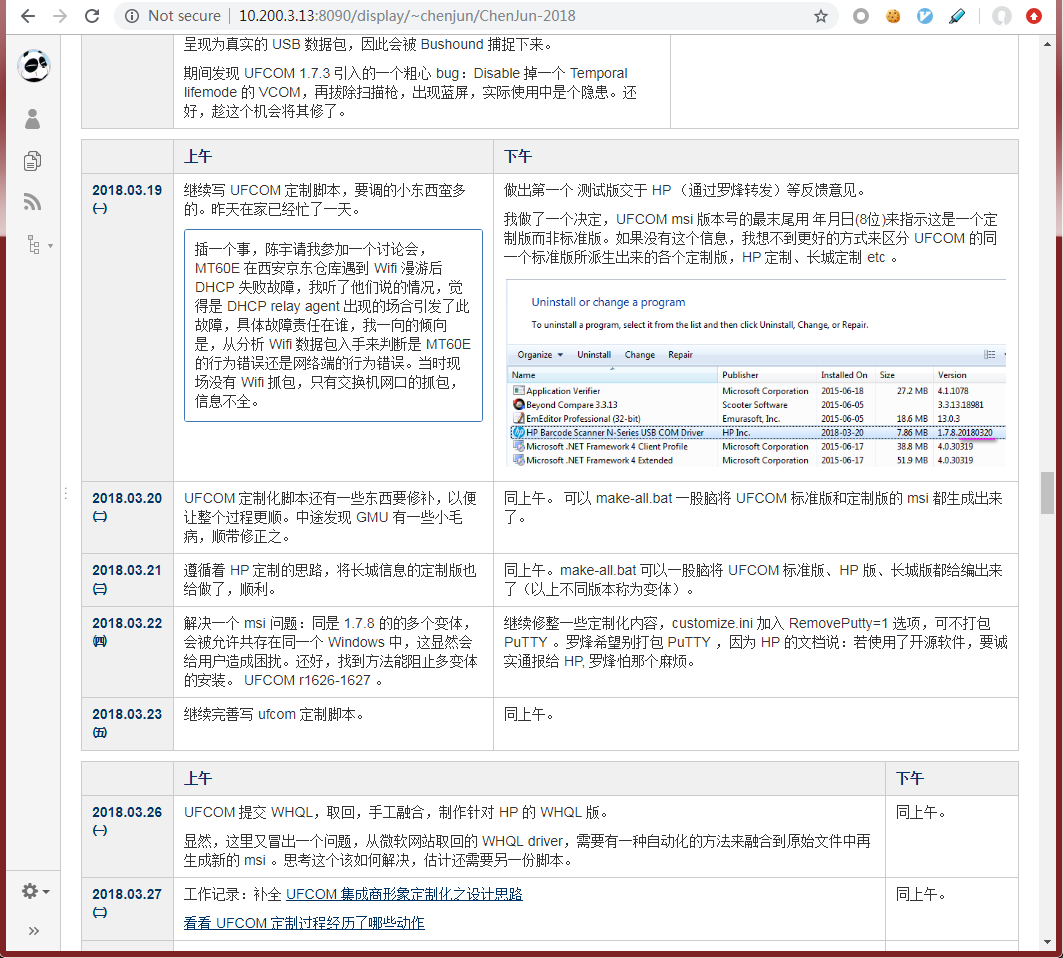Click the 2018.03.21 date cell
The image size is (1063, 958).
point(127,580)
